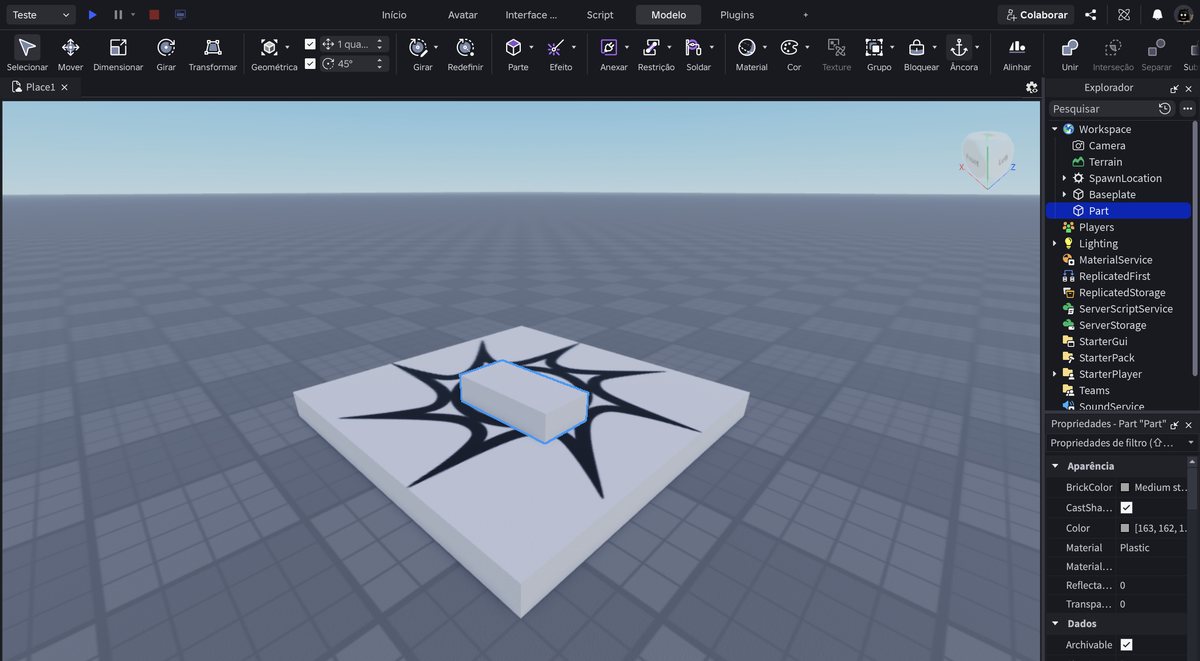Image resolution: width=1200 pixels, height=661 pixels.
Task: Click the Cor palette icon
Action: [x=789, y=47]
